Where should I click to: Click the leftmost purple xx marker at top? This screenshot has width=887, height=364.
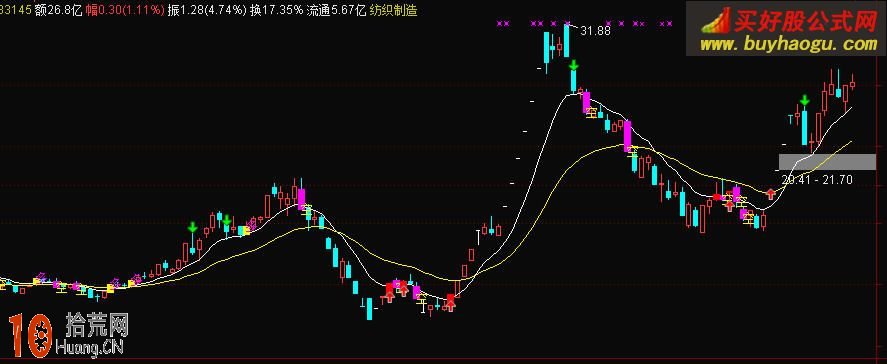coord(503,24)
